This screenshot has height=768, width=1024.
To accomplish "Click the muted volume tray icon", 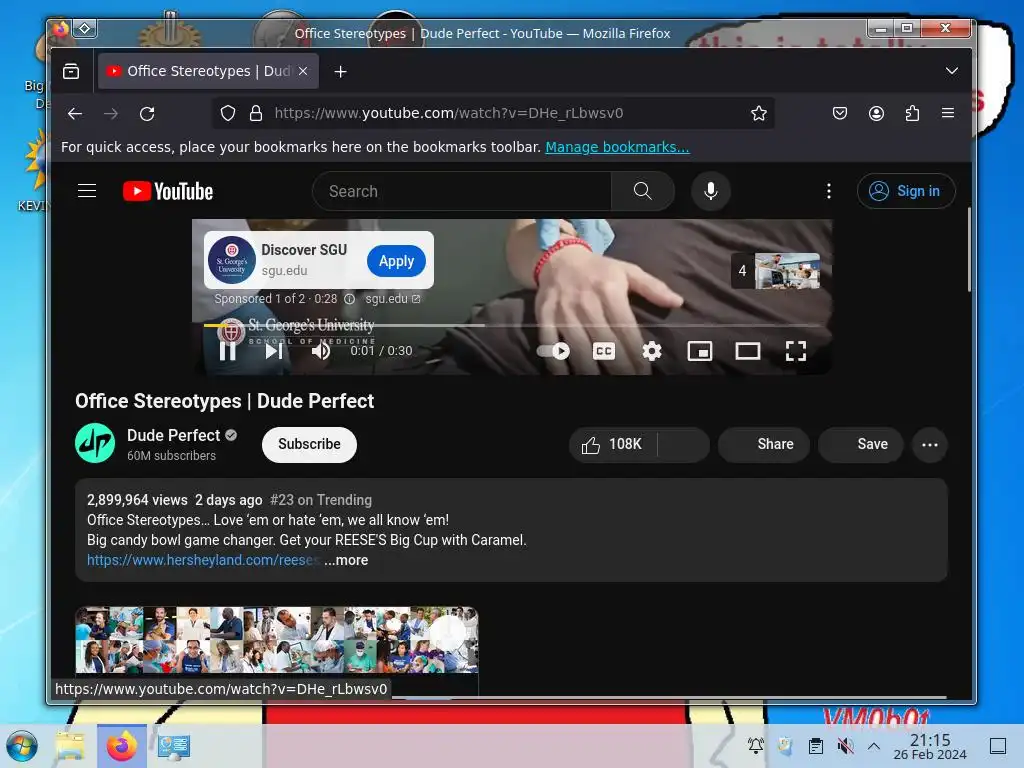I will click(845, 746).
